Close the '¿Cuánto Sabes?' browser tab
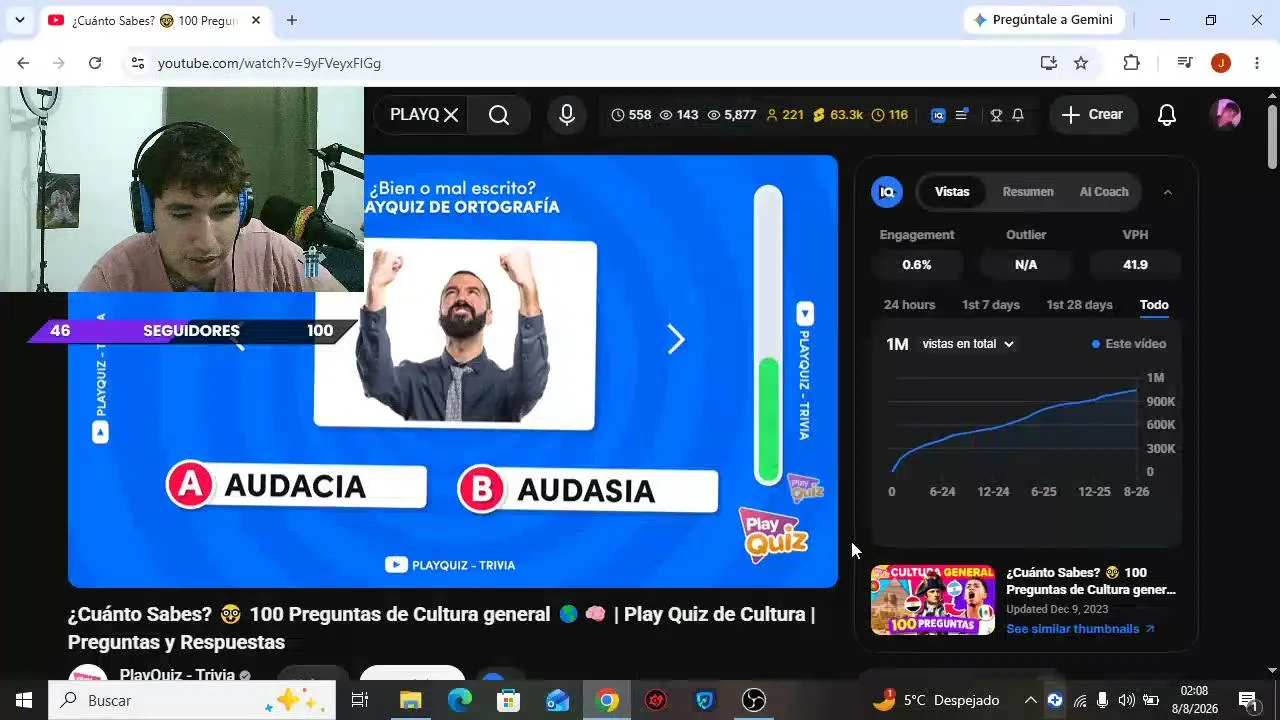The image size is (1280, 720). (256, 20)
